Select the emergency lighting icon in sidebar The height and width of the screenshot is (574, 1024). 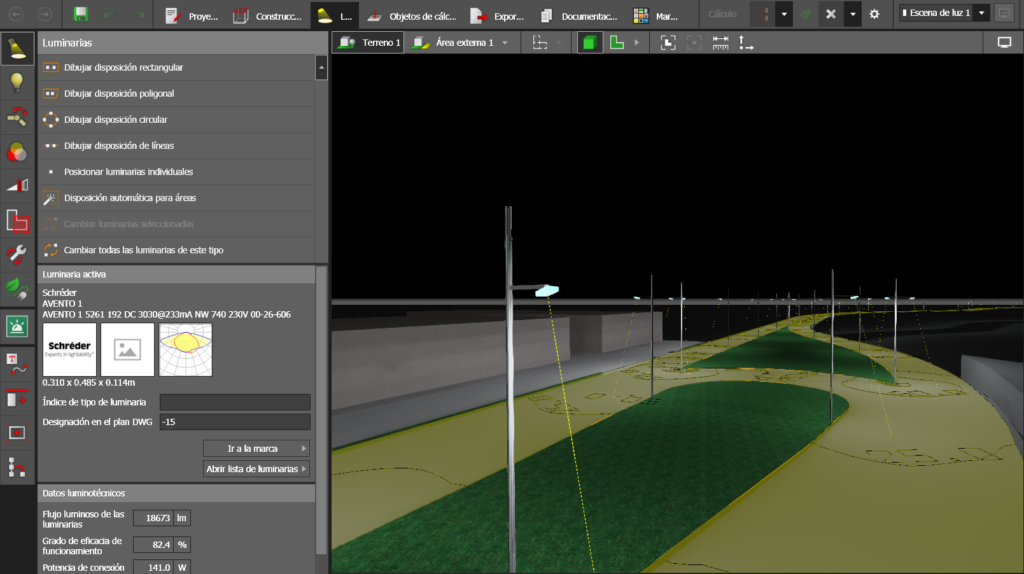point(17,325)
